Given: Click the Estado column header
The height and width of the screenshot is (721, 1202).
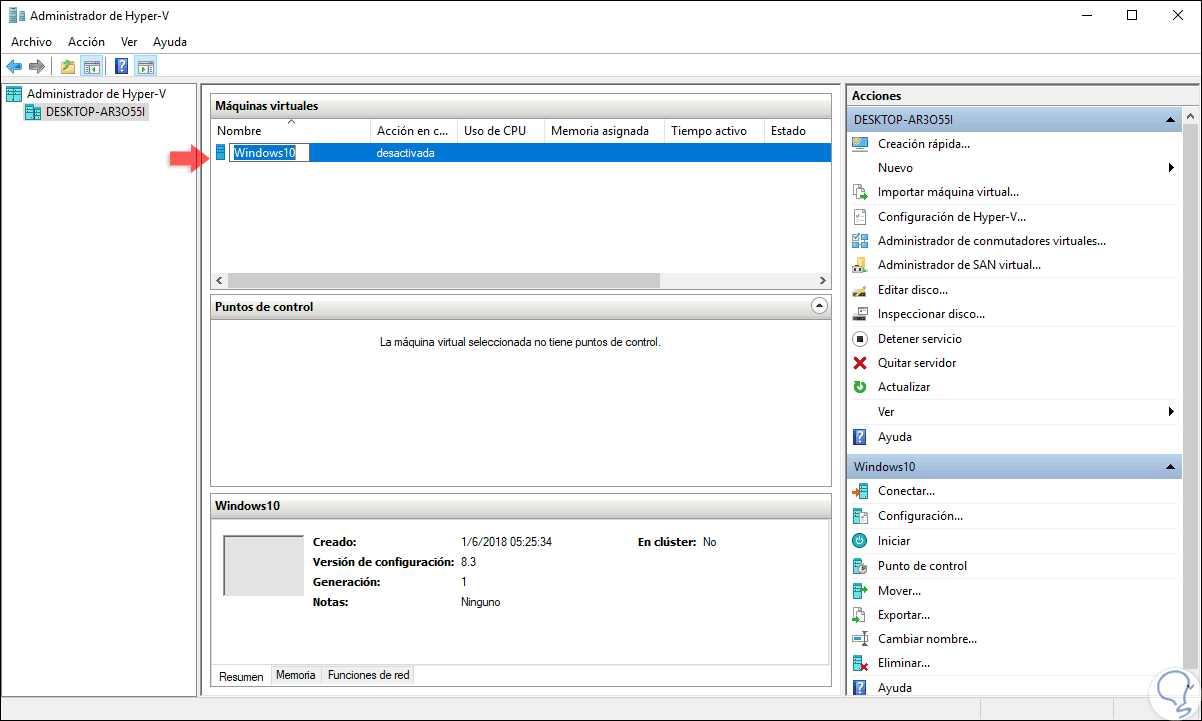Looking at the screenshot, I should (x=798, y=131).
